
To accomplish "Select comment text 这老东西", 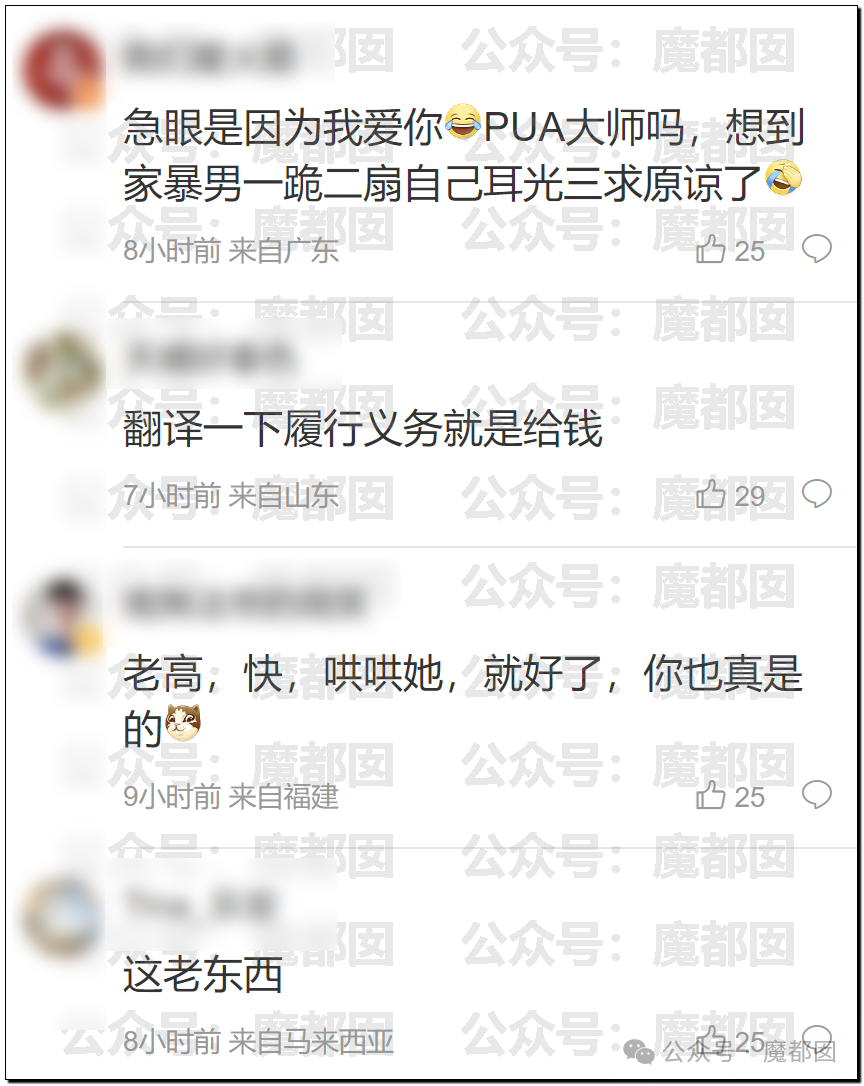I will pos(203,974).
